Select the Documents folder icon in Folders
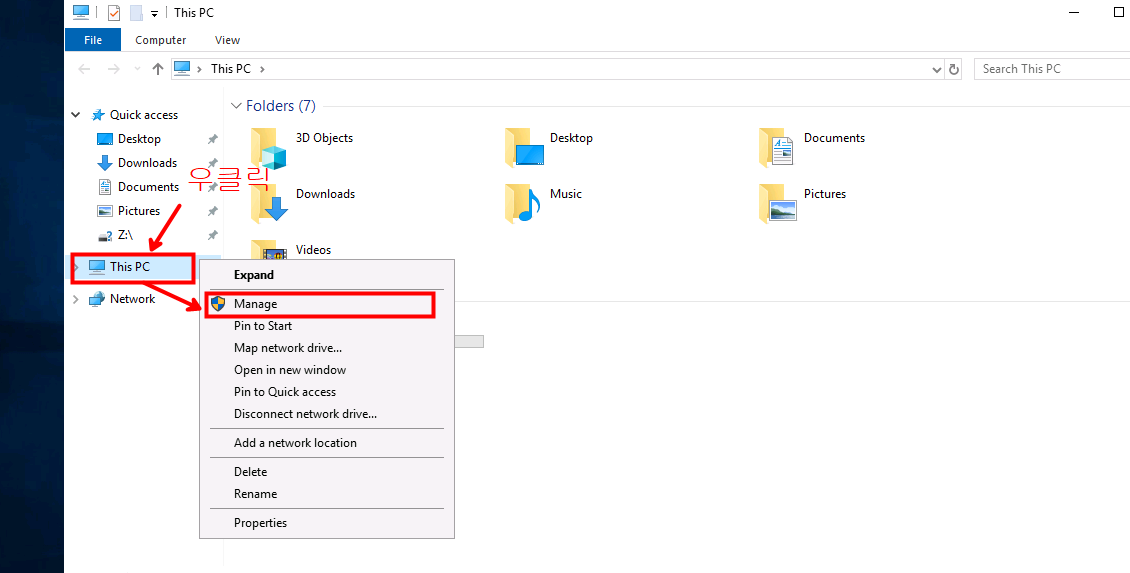This screenshot has width=1130, height=573. (x=776, y=147)
